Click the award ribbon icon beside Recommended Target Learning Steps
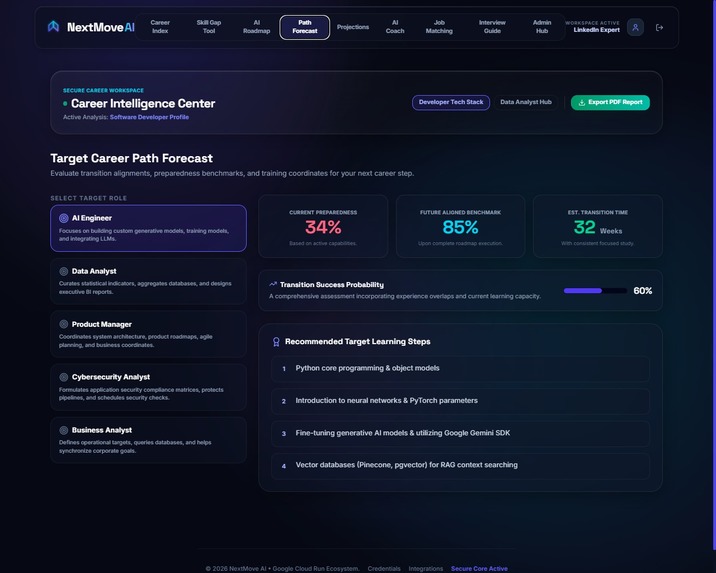Viewport: 716px width, 573px height. coord(276,342)
